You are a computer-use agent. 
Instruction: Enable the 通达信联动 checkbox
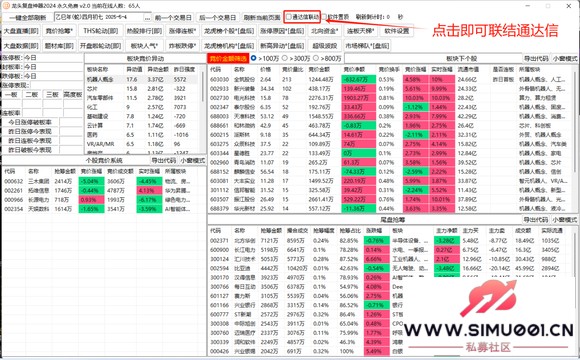coord(289,17)
